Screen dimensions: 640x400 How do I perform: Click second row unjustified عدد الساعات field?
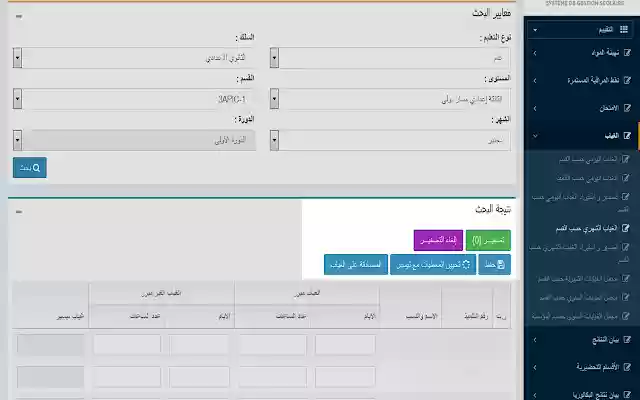(127, 377)
